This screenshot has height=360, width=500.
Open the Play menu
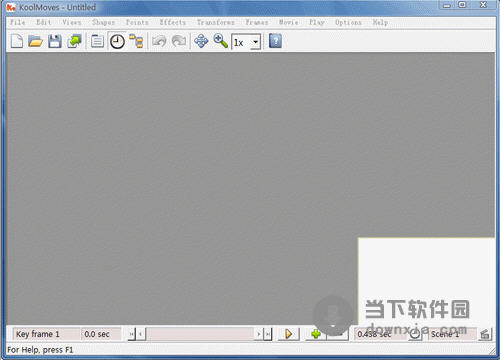pyautogui.click(x=317, y=22)
